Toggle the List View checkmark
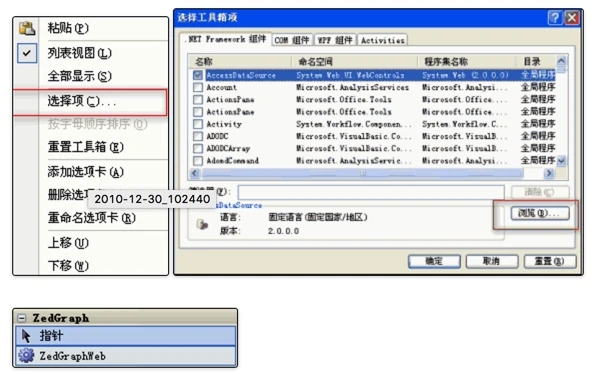Image resolution: width=591 pixels, height=373 pixels. (27, 53)
